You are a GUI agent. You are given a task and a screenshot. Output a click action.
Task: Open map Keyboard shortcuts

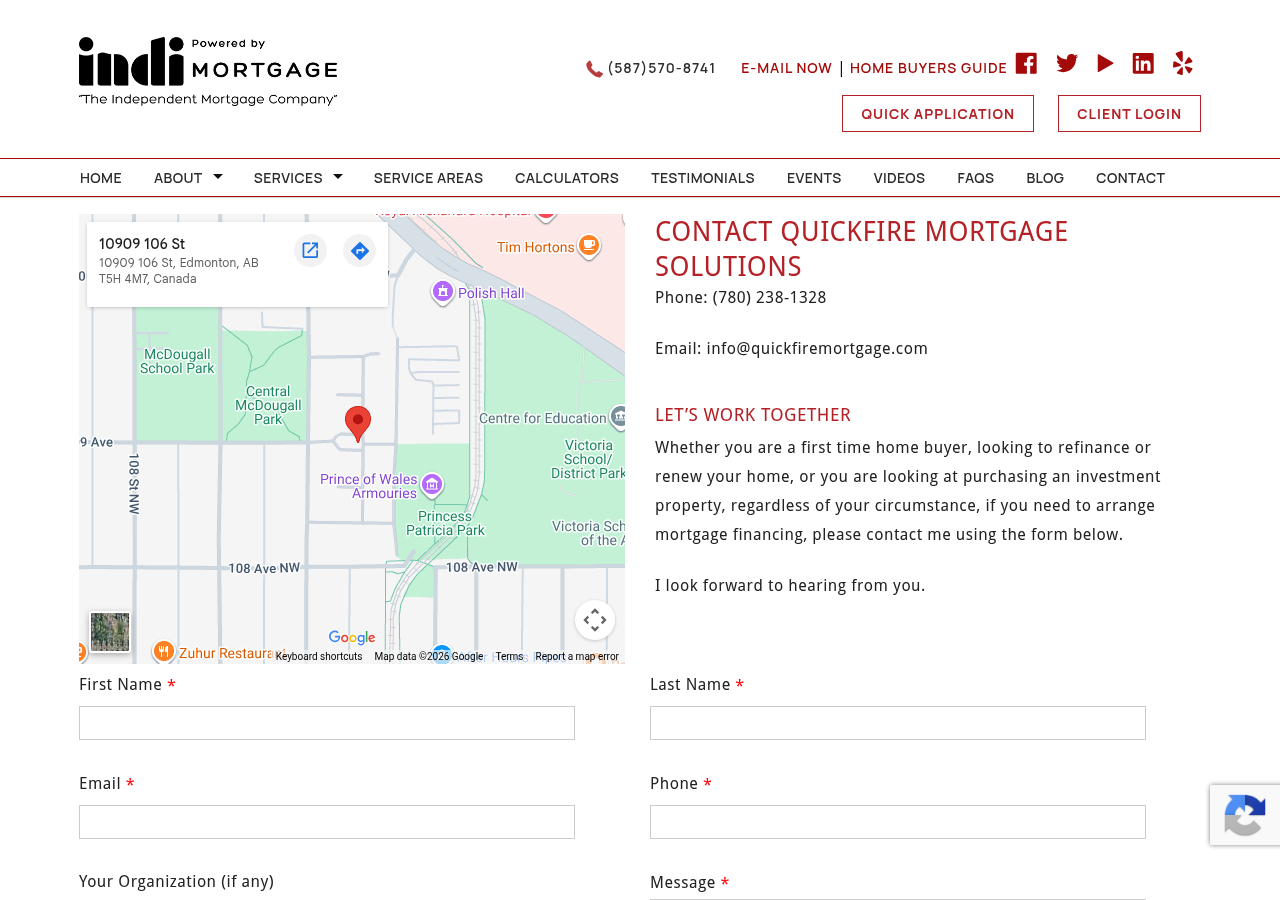point(319,657)
